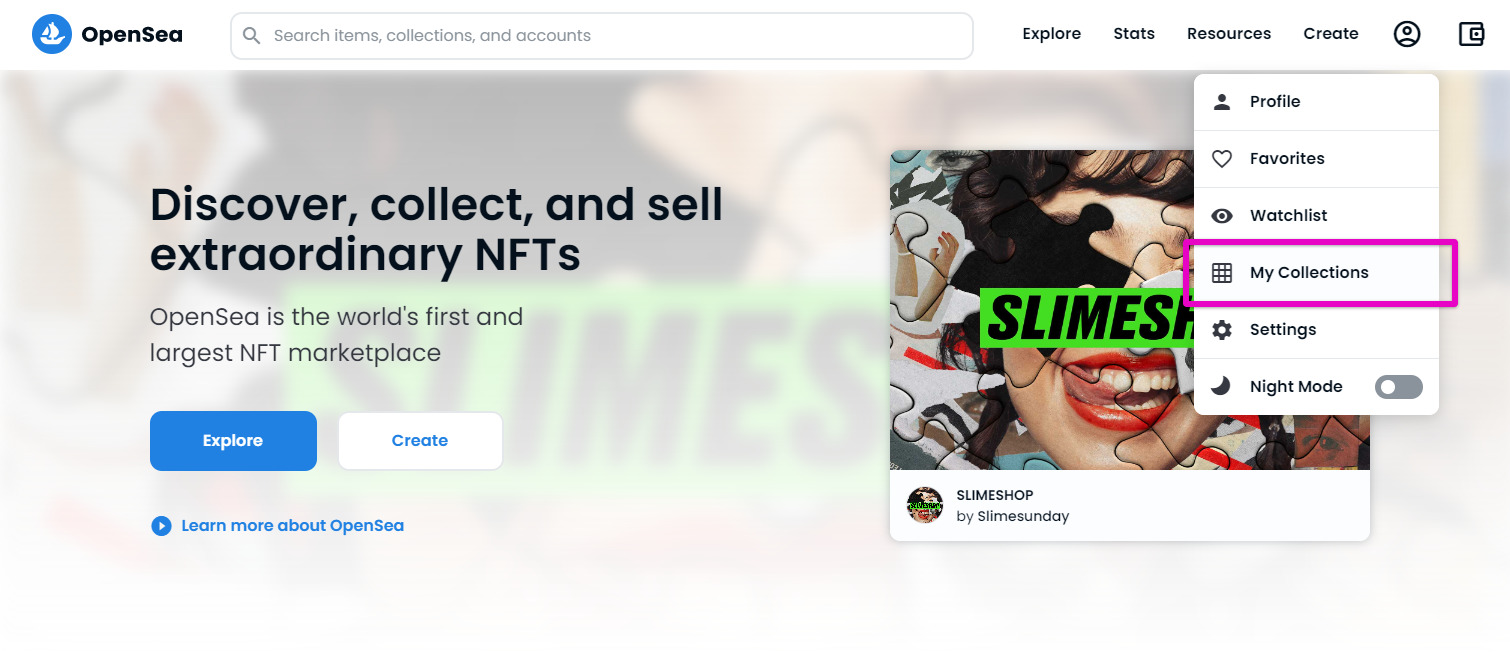
Task: Click the white Create button
Action: click(420, 441)
